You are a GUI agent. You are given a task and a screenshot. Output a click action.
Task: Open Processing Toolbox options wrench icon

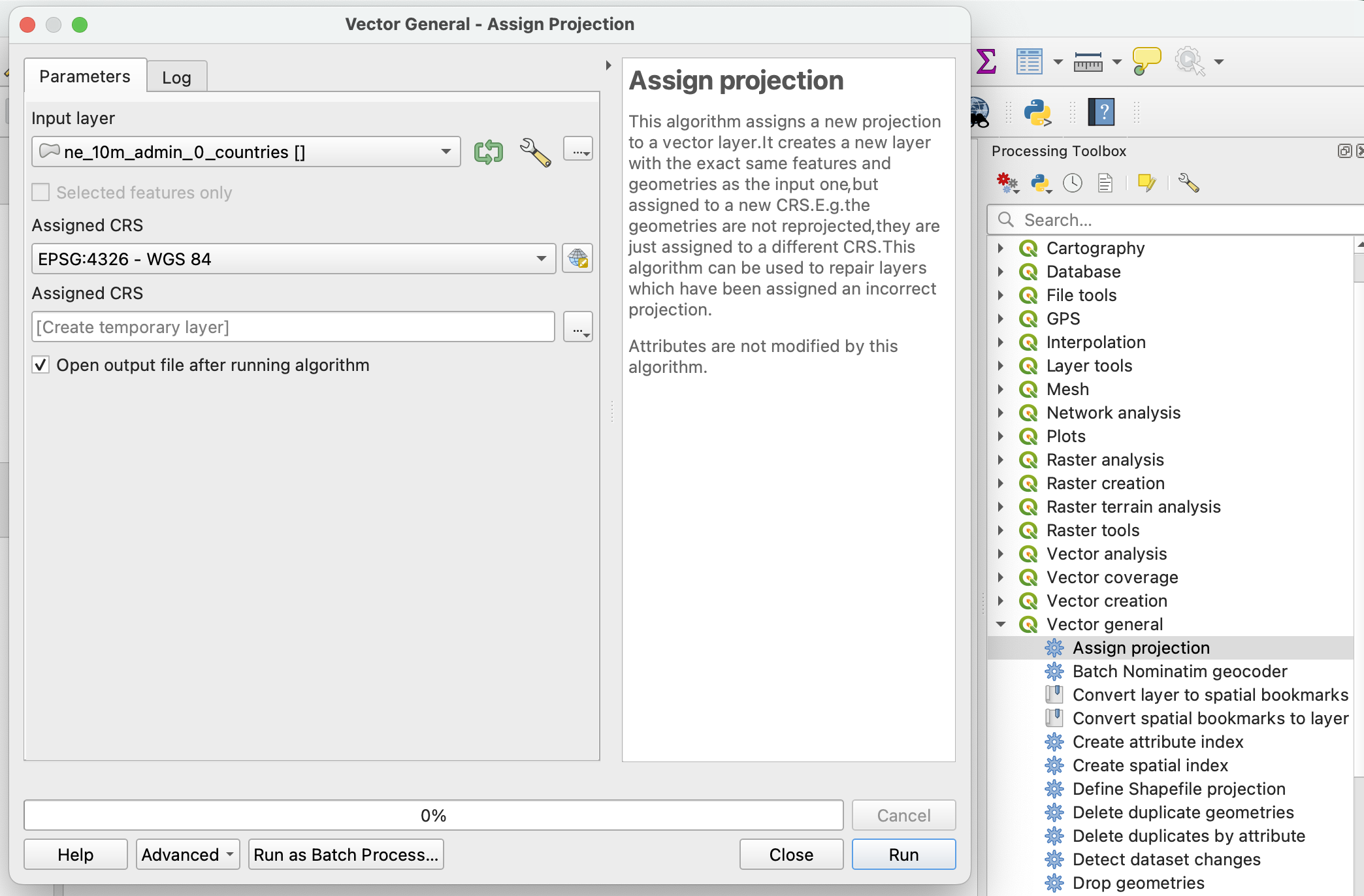tap(1188, 184)
